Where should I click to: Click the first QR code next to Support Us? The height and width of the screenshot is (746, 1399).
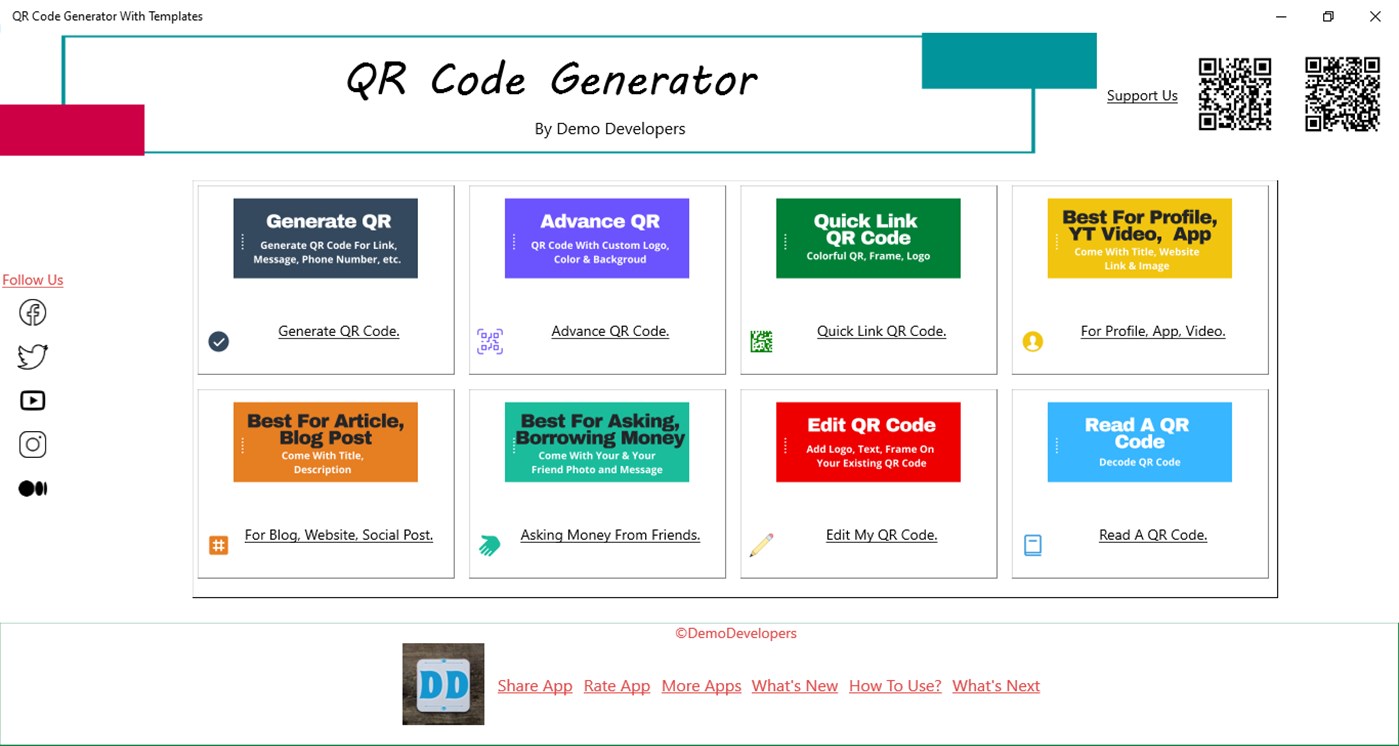(x=1235, y=94)
